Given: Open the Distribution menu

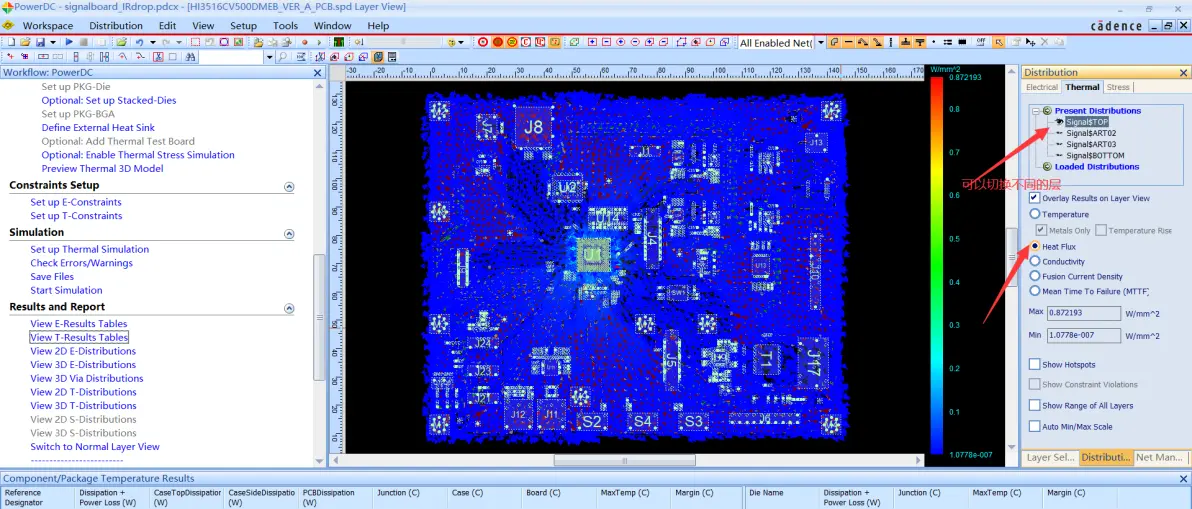Looking at the screenshot, I should point(116,25).
